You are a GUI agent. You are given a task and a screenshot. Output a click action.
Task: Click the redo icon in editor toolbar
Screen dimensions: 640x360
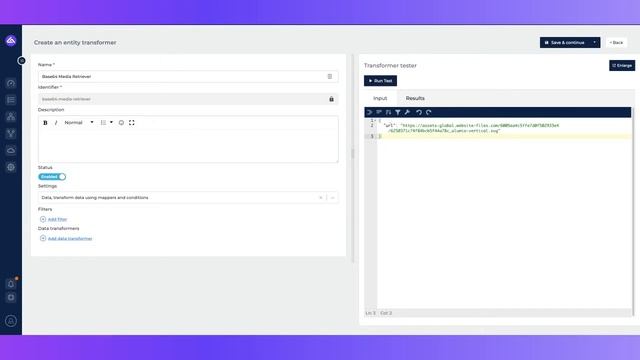429,112
